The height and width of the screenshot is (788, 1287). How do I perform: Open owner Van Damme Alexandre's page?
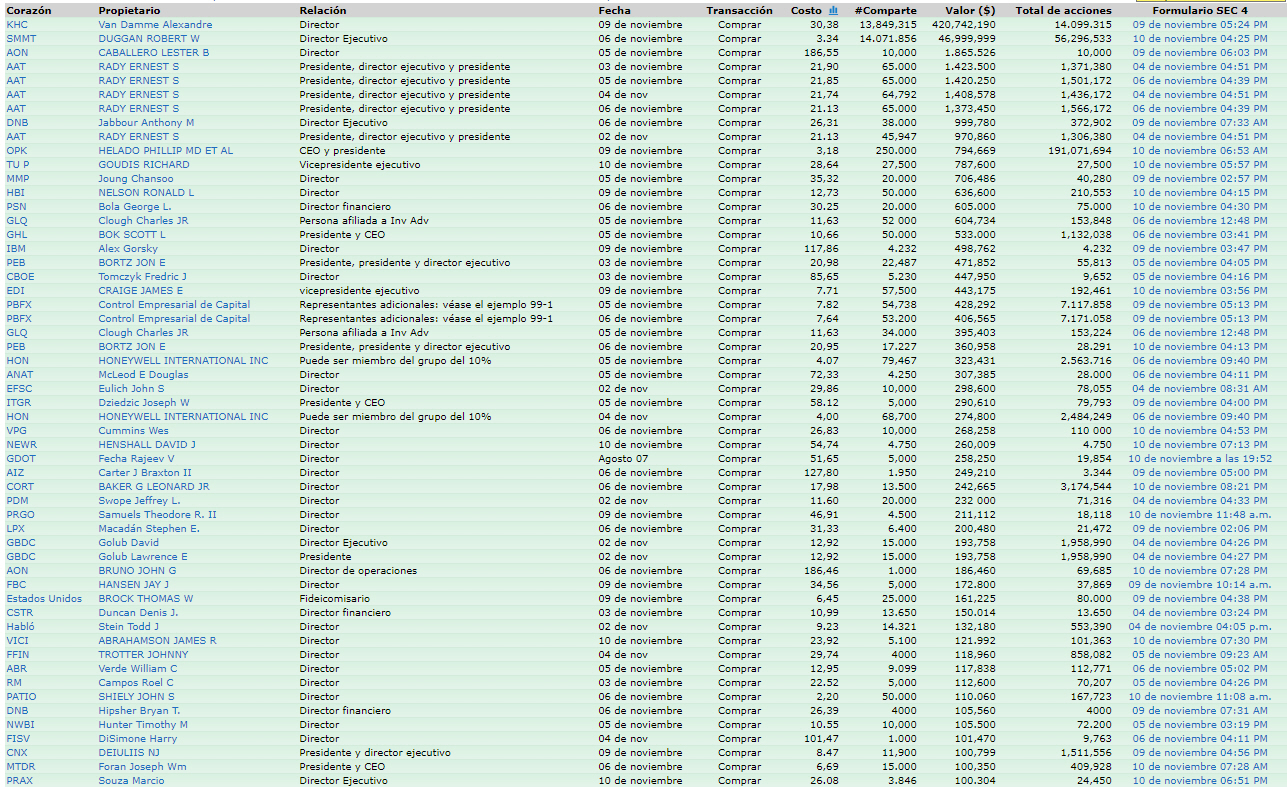click(155, 24)
